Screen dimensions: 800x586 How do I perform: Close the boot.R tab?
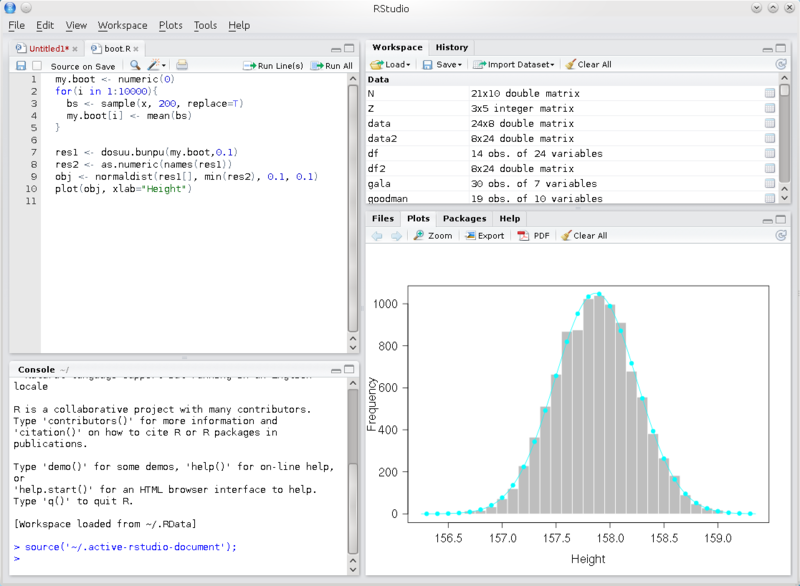pos(136,49)
